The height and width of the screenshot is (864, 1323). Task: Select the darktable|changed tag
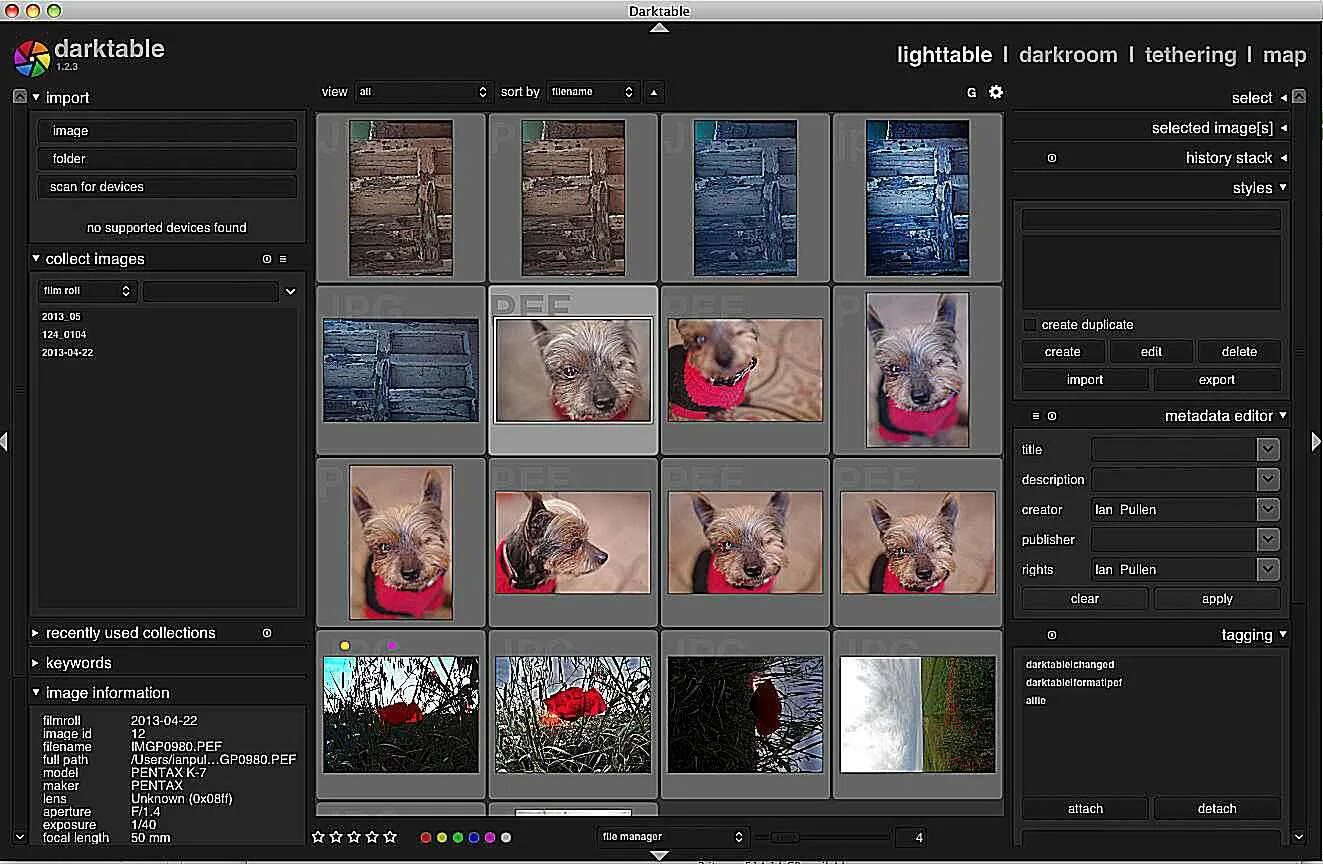(x=1070, y=665)
